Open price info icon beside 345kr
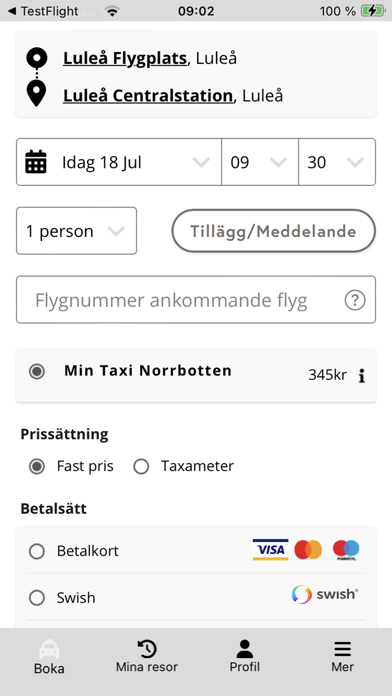392x696 pixels. point(362,376)
